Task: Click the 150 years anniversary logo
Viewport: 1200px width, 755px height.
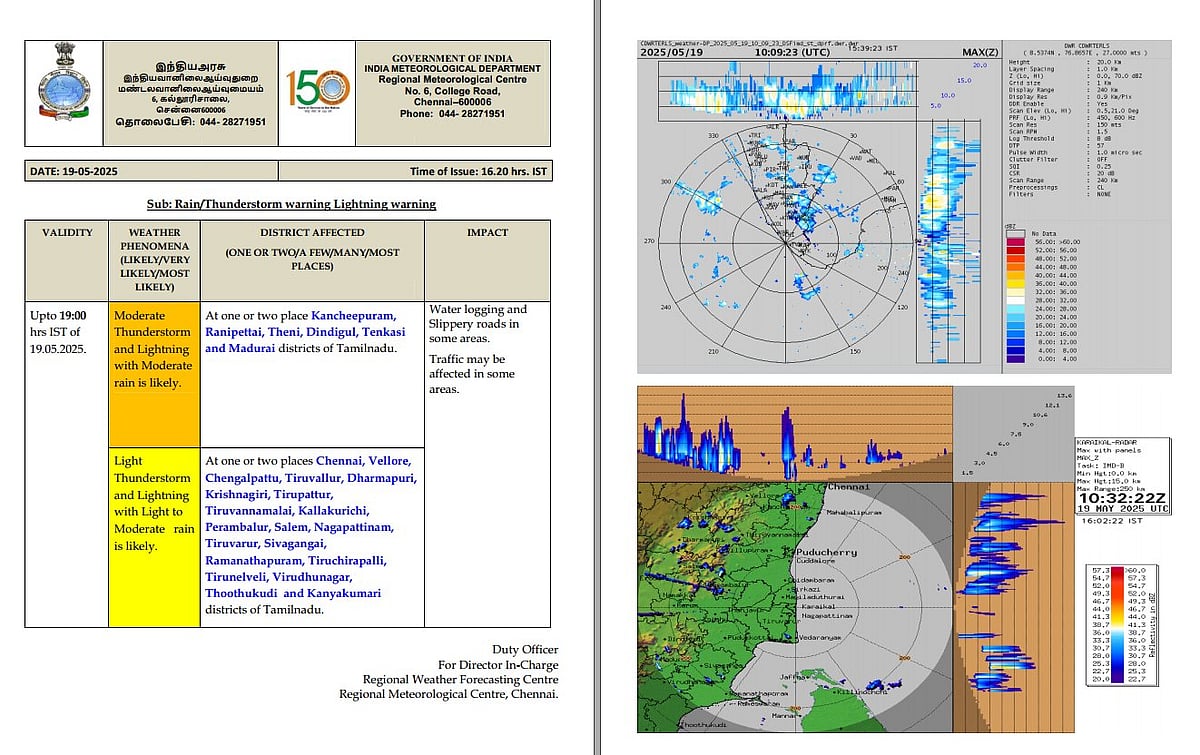Action: 318,91
